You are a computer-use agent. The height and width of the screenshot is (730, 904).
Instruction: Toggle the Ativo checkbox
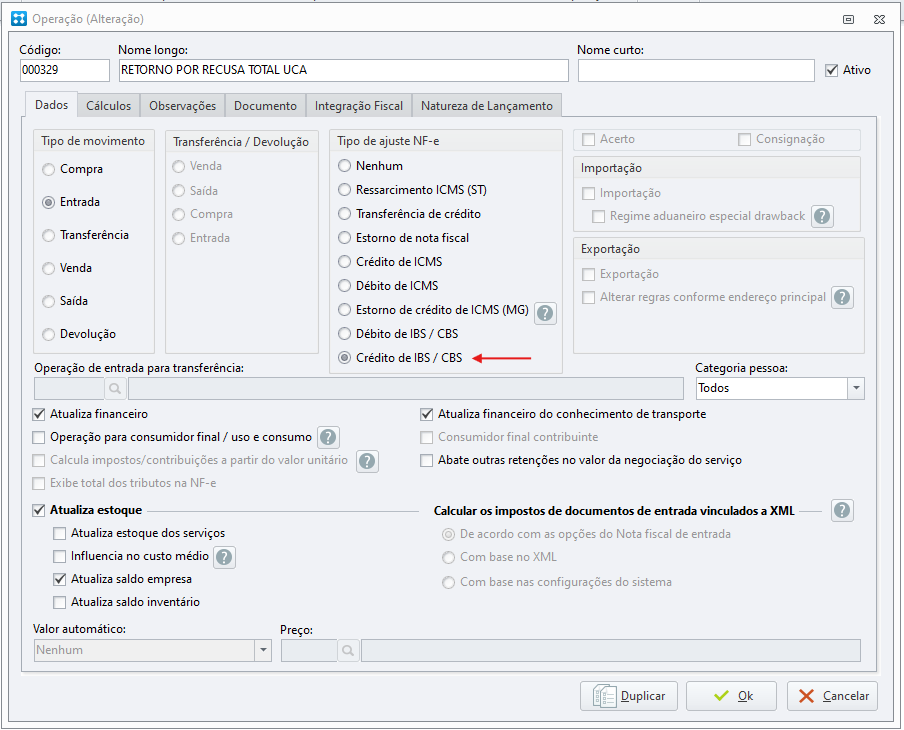pyautogui.click(x=831, y=70)
